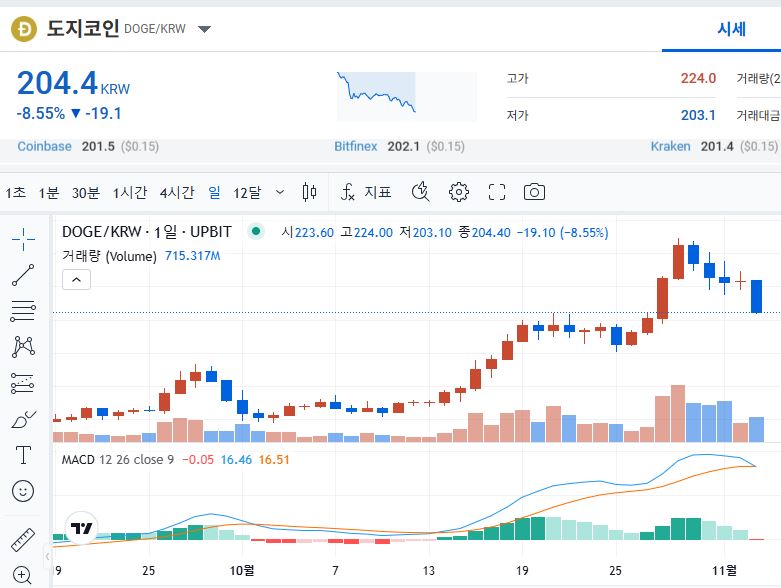781x588 pixels.
Task: Select the 일 daily interval
Action: click(214, 192)
